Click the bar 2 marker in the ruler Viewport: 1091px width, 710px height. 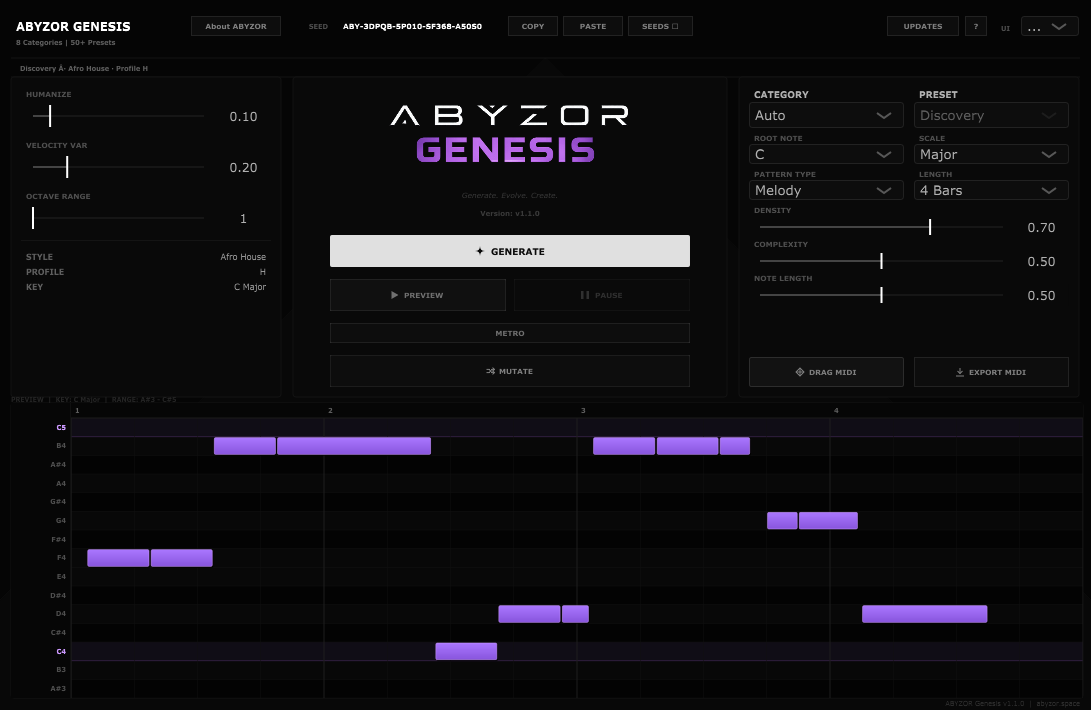(x=331, y=411)
